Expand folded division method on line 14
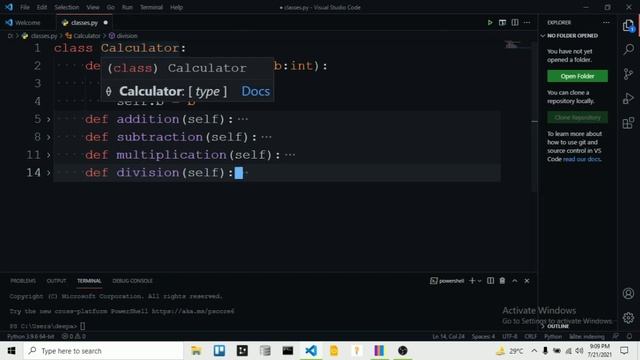The width and height of the screenshot is (640, 360). (49, 173)
